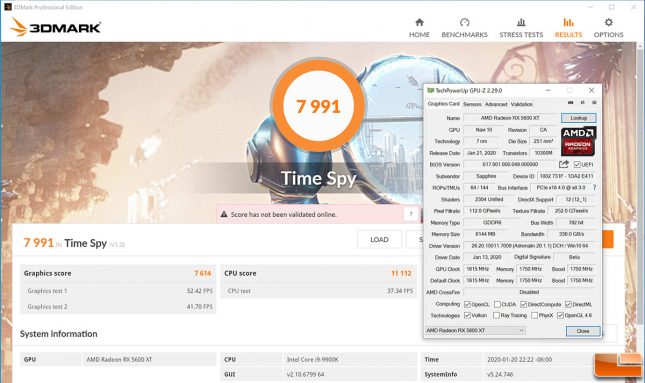This screenshot has height=383, width=645.
Task: Click the AMD Radeon RX 5600 XT GPU value in 3DMark
Action: point(119,360)
